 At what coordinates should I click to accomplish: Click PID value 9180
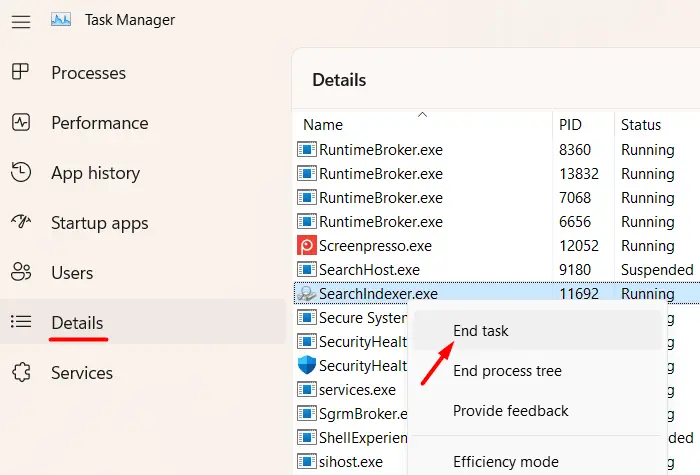(575, 270)
